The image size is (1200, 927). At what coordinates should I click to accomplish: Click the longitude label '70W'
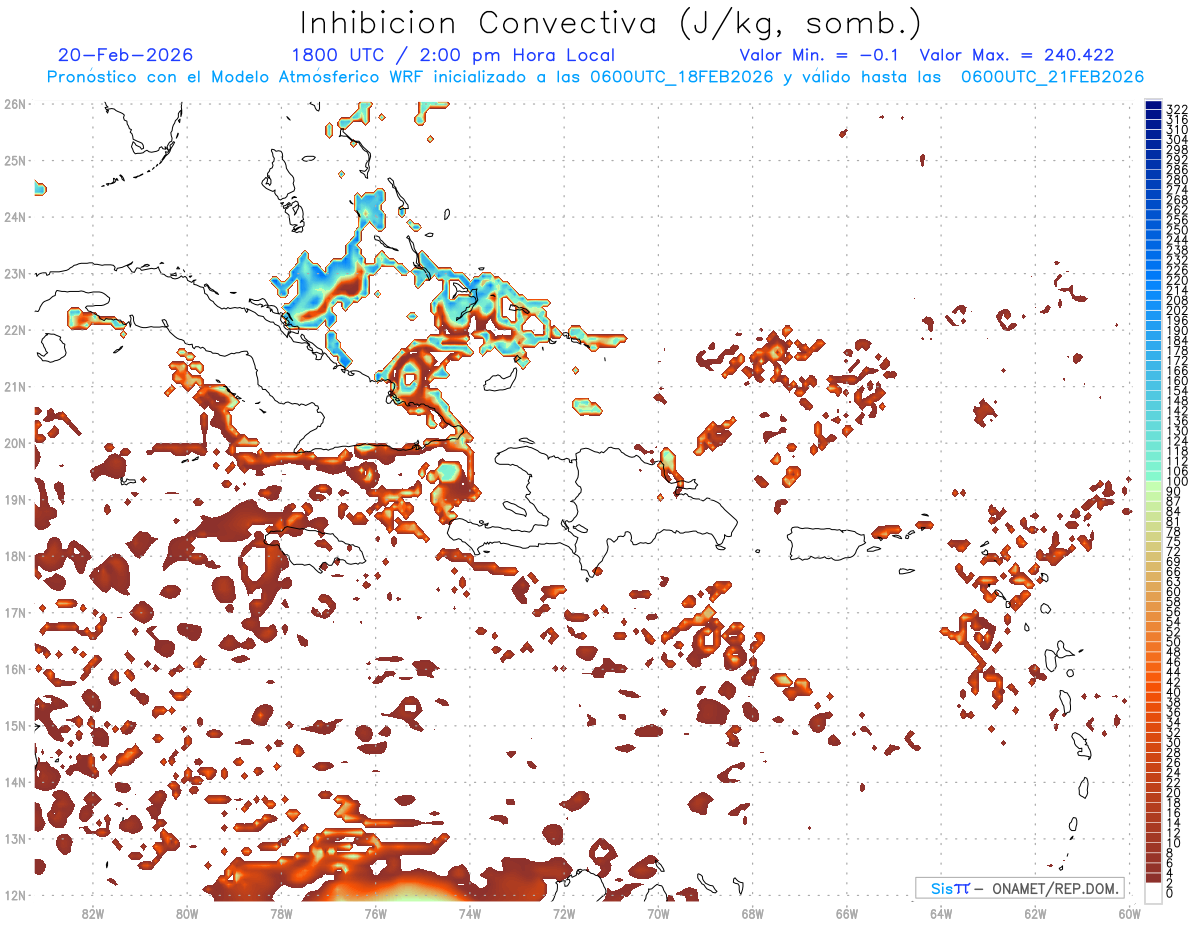pyautogui.click(x=658, y=913)
